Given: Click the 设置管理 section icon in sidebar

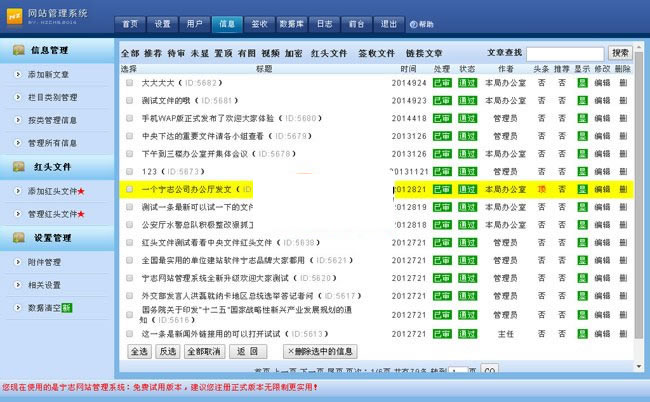Looking at the screenshot, I should (18, 238).
